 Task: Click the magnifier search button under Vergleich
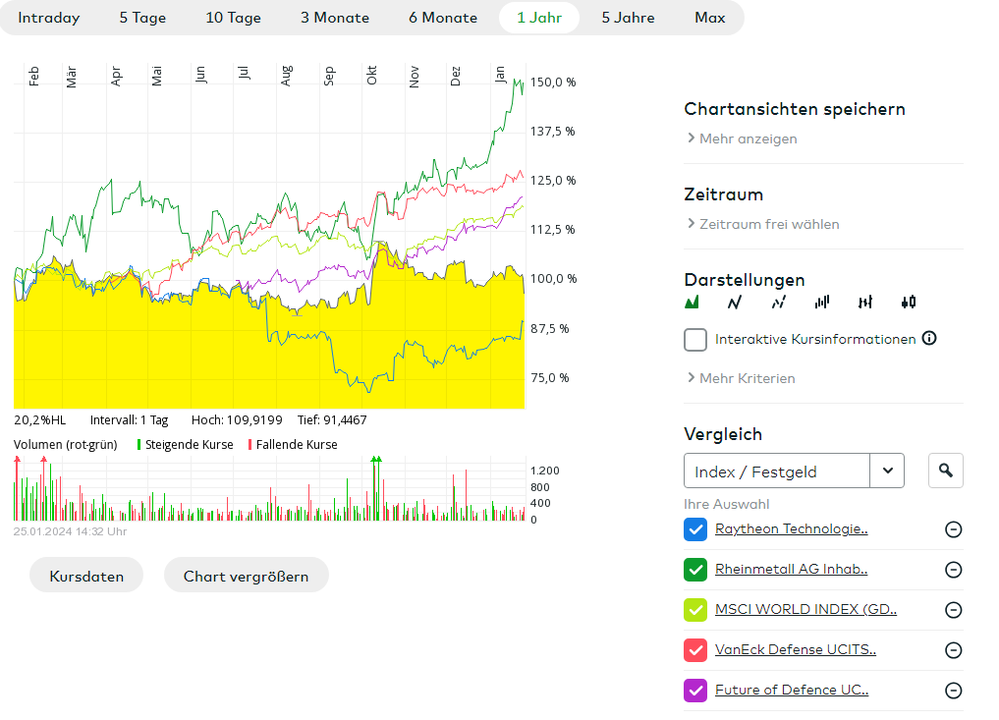[945, 470]
